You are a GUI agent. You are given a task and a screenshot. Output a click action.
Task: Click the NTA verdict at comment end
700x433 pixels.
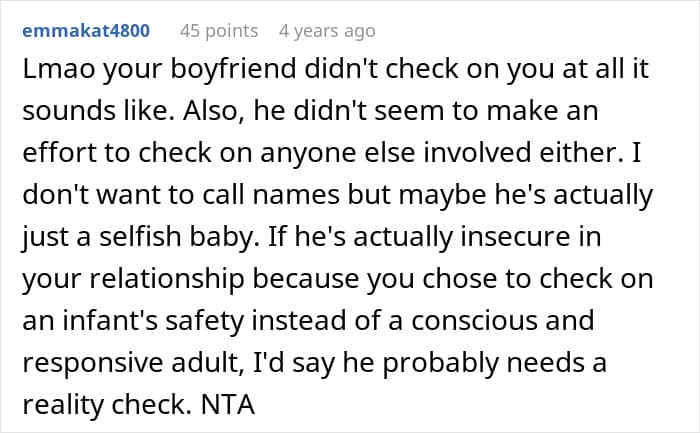(228, 405)
